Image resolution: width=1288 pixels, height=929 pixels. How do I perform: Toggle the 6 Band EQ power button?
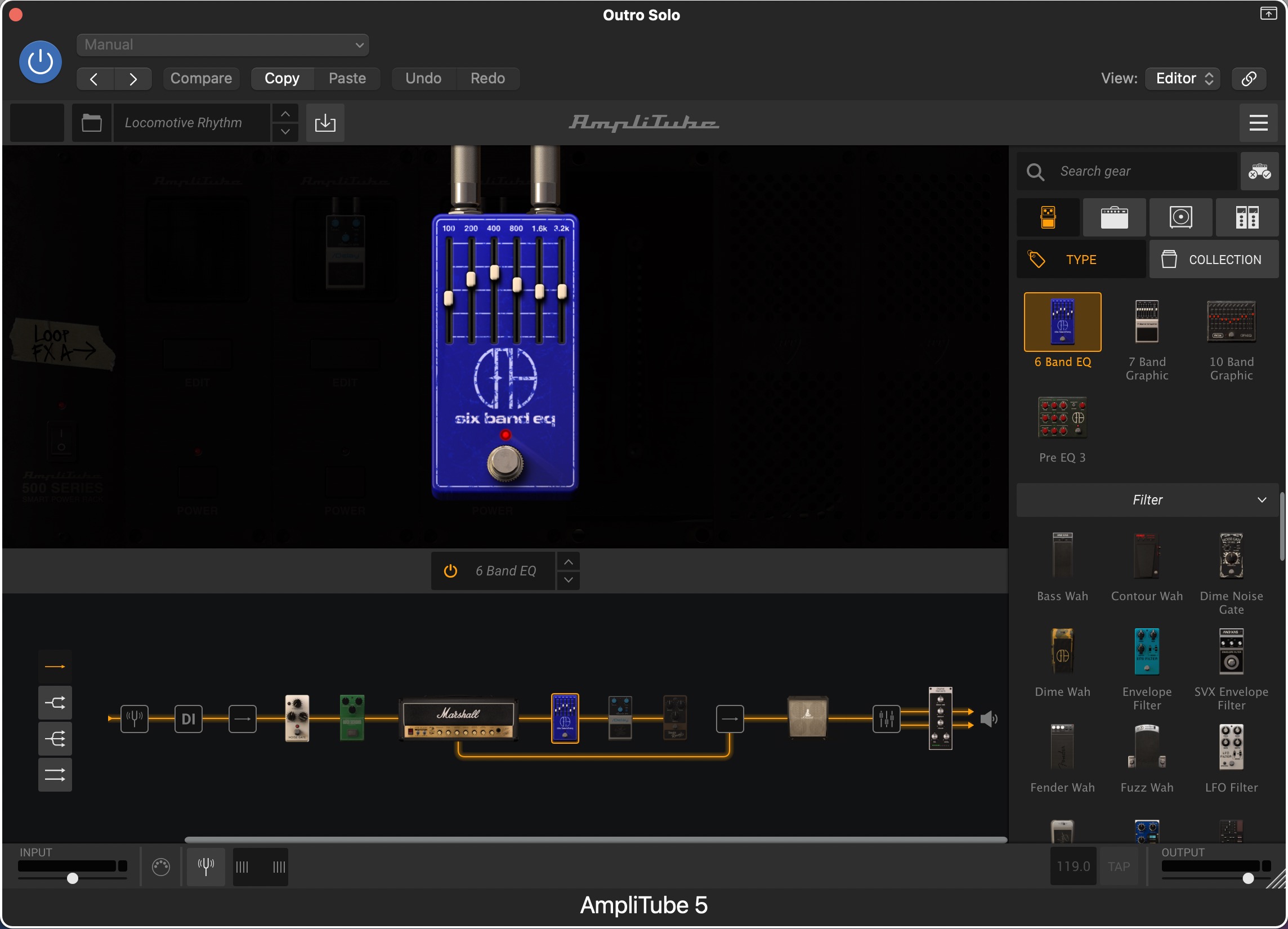pyautogui.click(x=450, y=571)
